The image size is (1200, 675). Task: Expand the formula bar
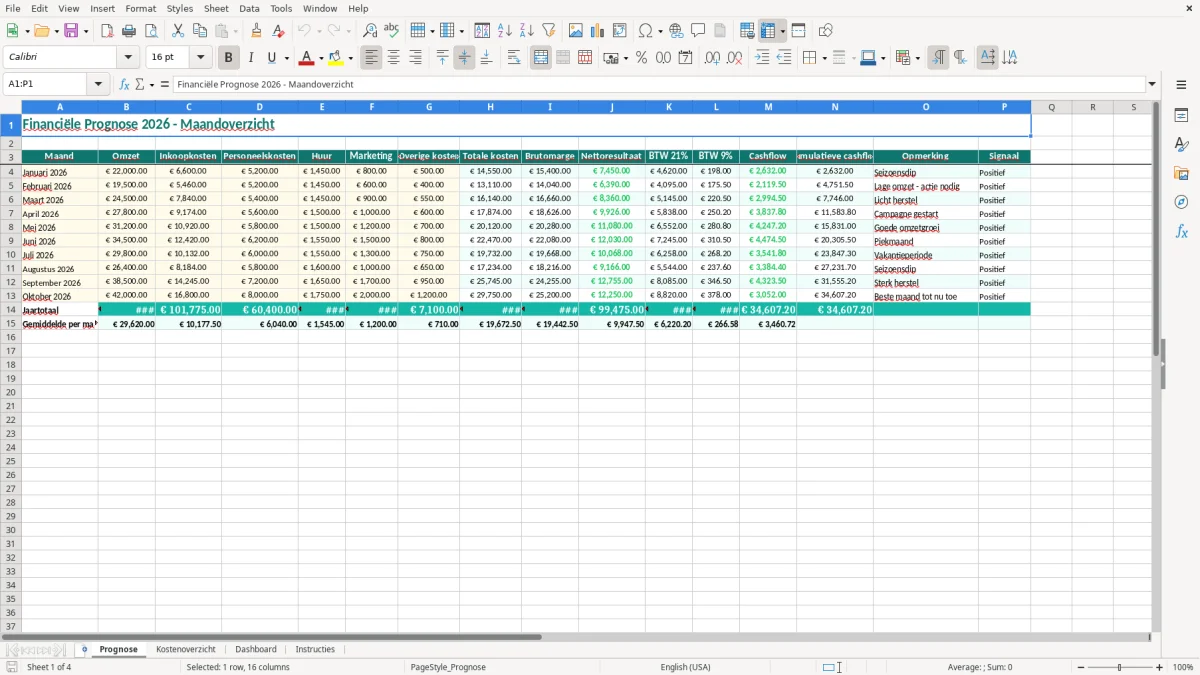(1152, 85)
